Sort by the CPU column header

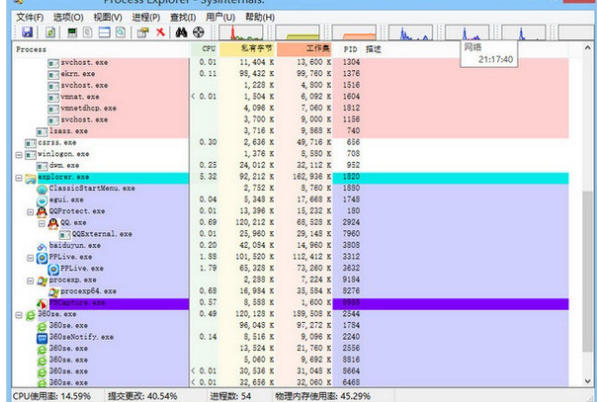point(205,49)
